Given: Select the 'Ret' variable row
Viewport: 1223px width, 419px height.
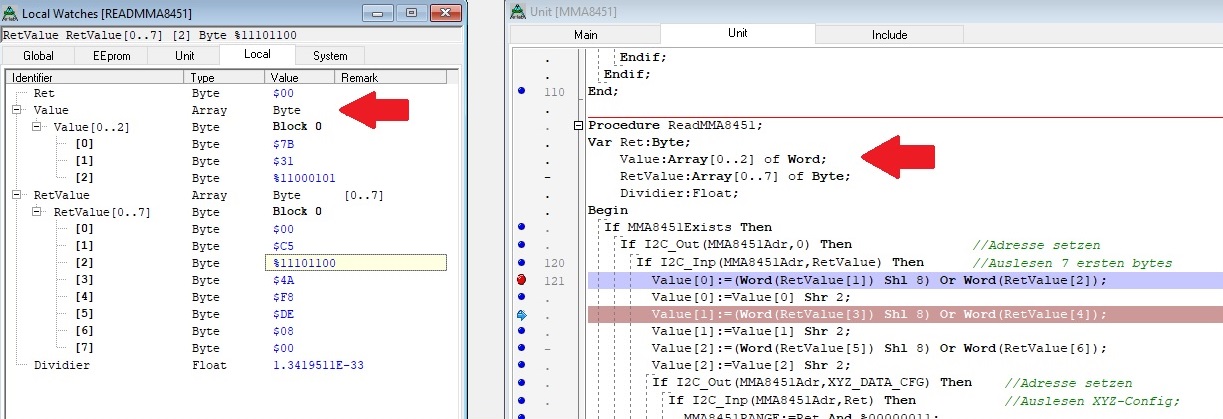Looking at the screenshot, I should point(230,93).
